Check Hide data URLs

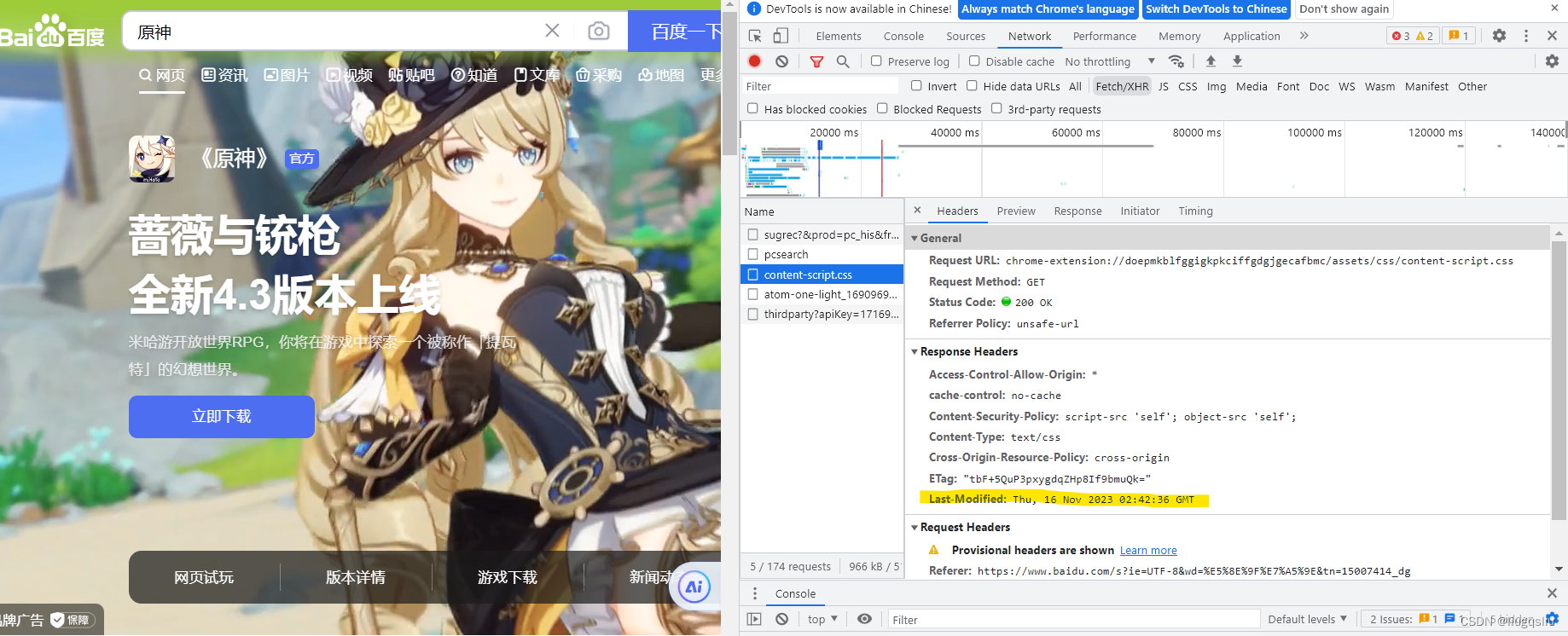[972, 85]
